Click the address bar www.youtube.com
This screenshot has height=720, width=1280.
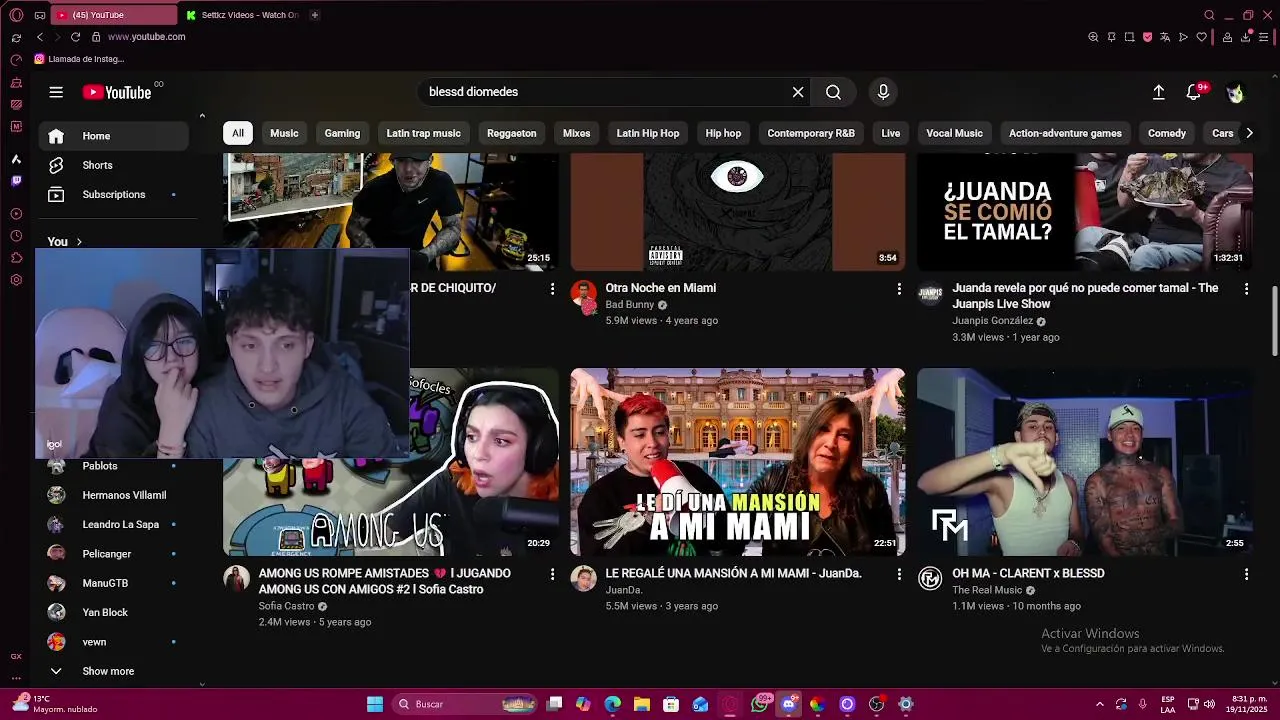click(146, 37)
